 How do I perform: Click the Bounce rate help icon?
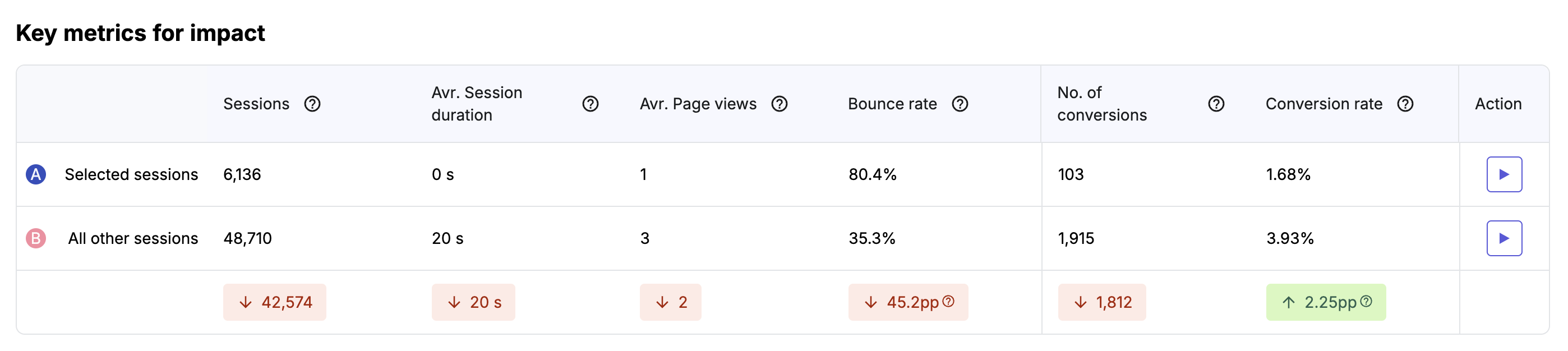coord(960,104)
